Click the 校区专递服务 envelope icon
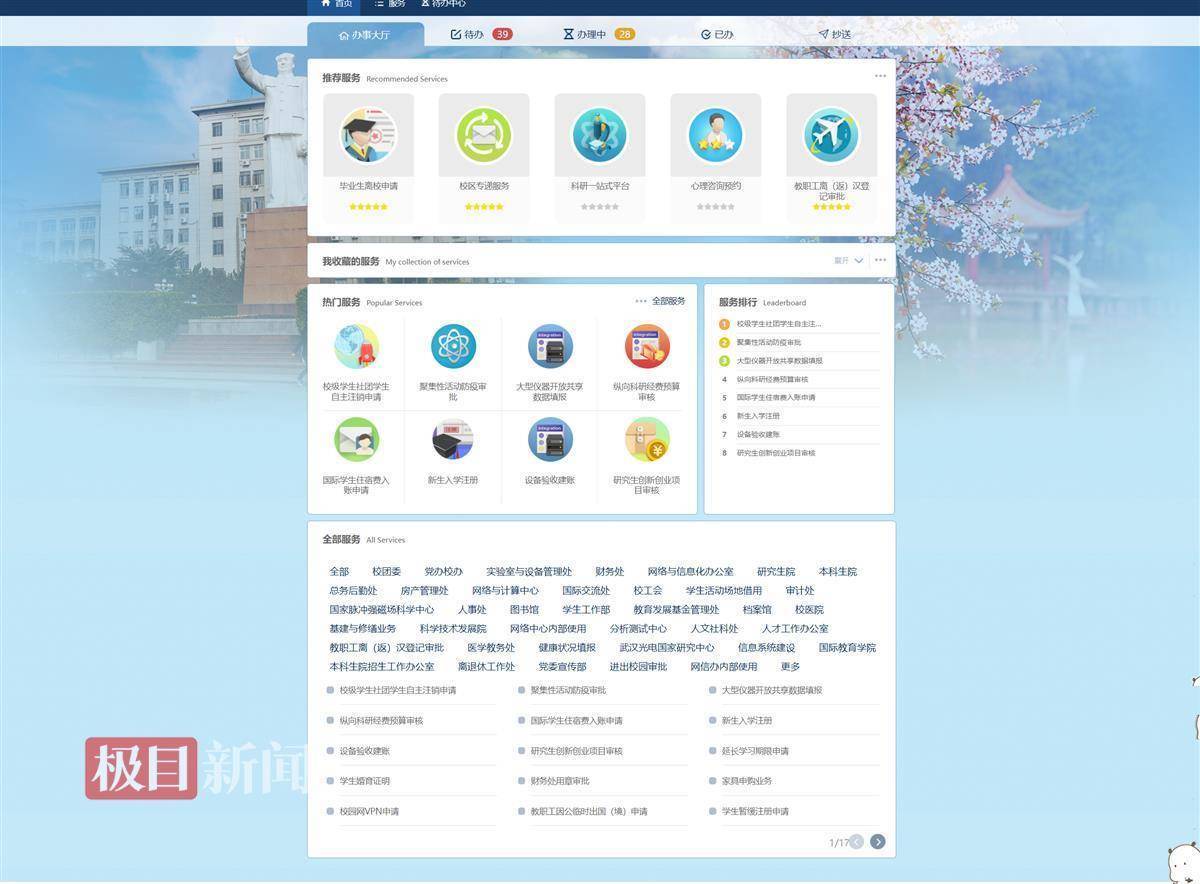 point(484,135)
